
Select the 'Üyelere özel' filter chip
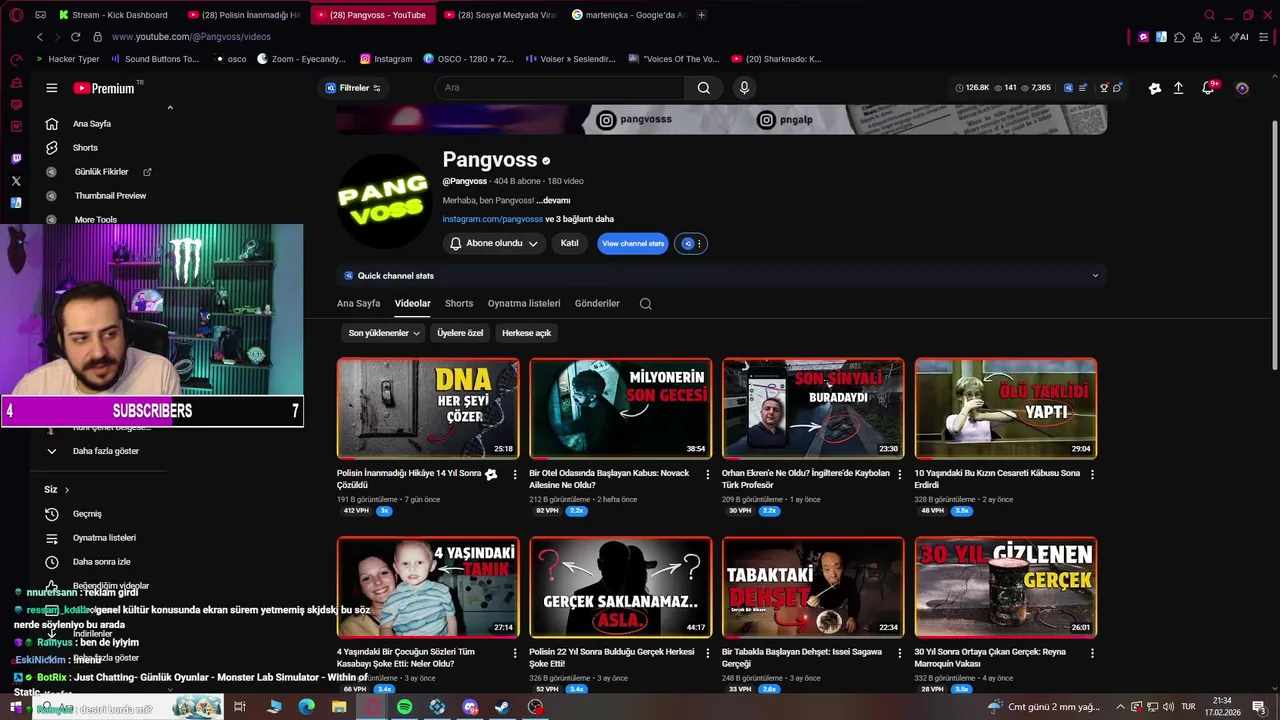click(460, 333)
